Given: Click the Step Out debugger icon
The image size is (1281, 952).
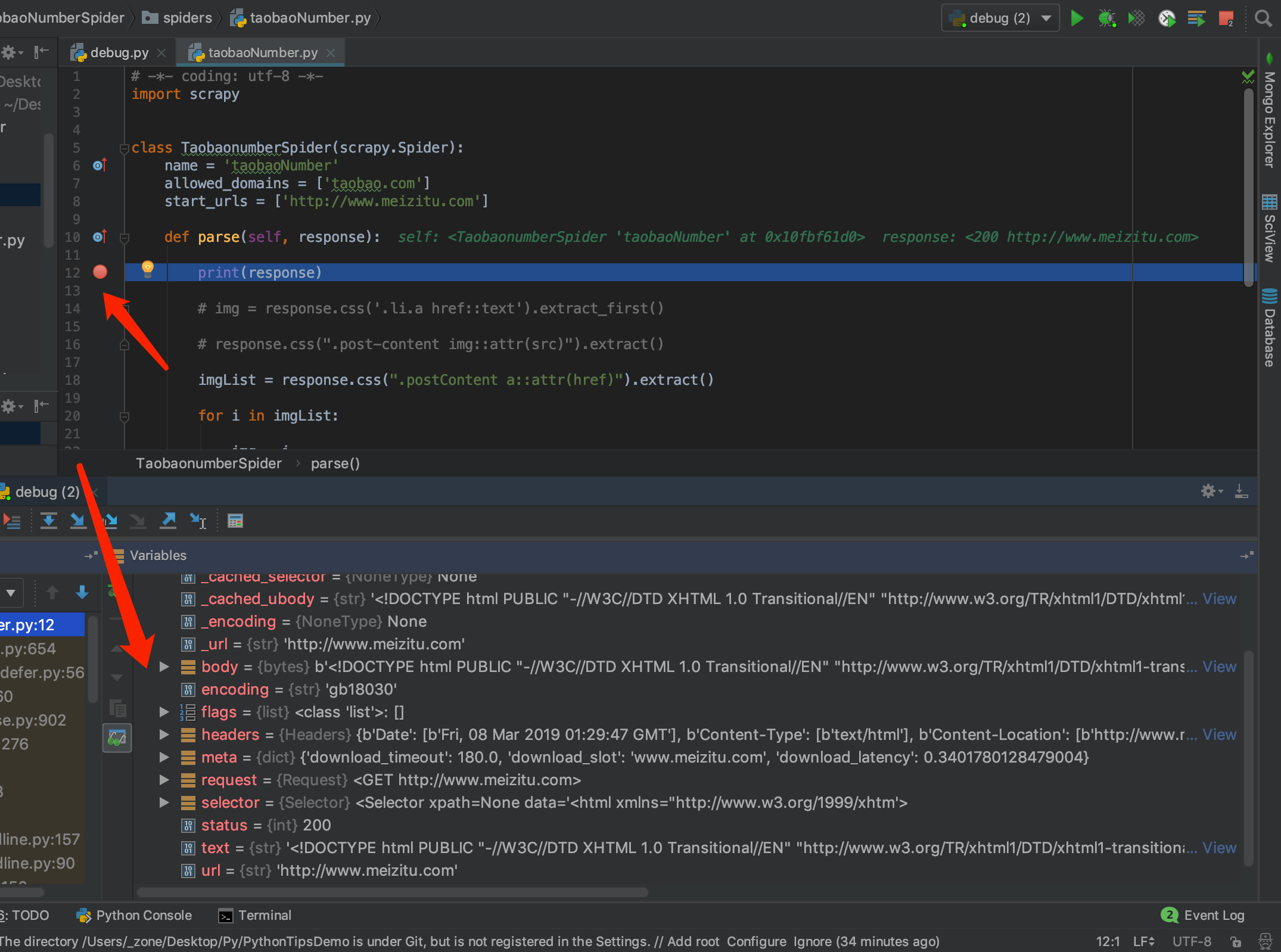Looking at the screenshot, I should [x=169, y=521].
